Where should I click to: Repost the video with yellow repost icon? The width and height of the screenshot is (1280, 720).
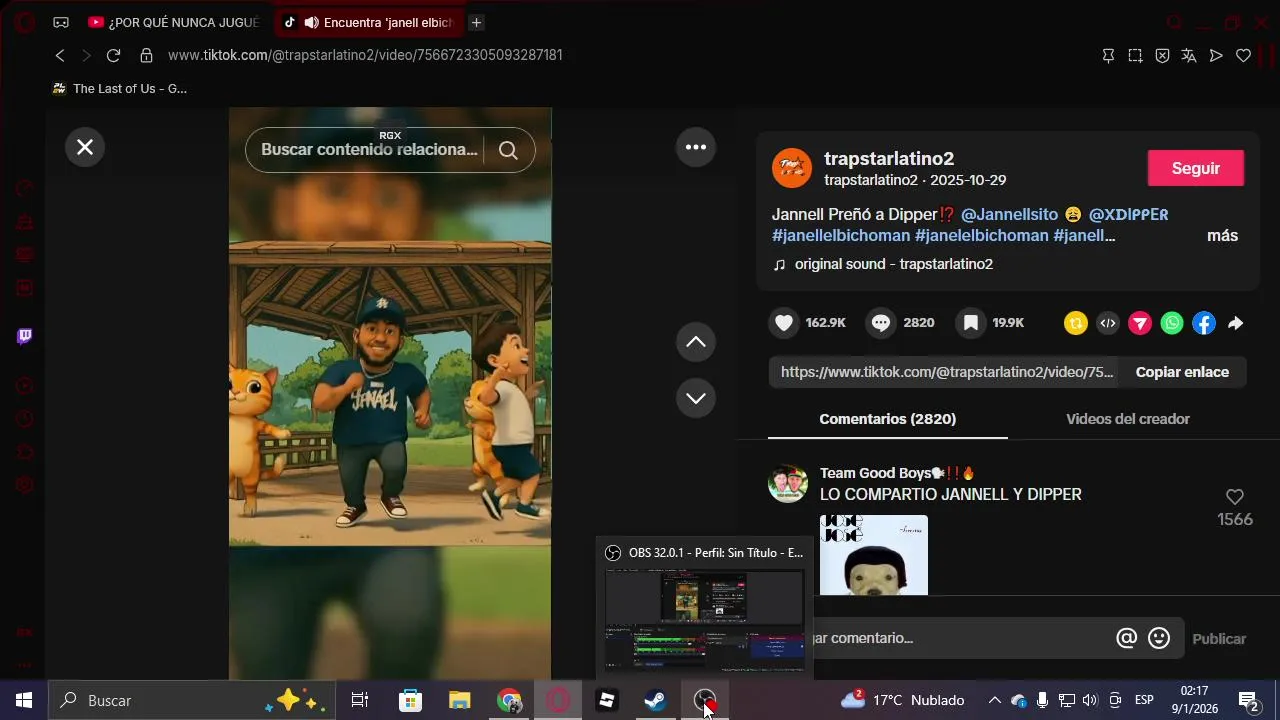pos(1076,323)
